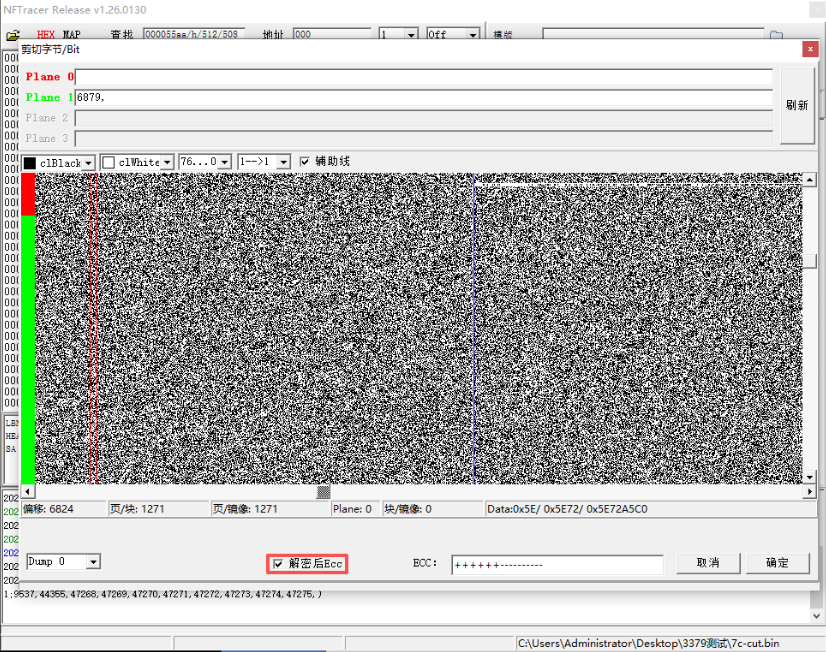Click the 块/镜像: 0 status cell

click(x=432, y=509)
